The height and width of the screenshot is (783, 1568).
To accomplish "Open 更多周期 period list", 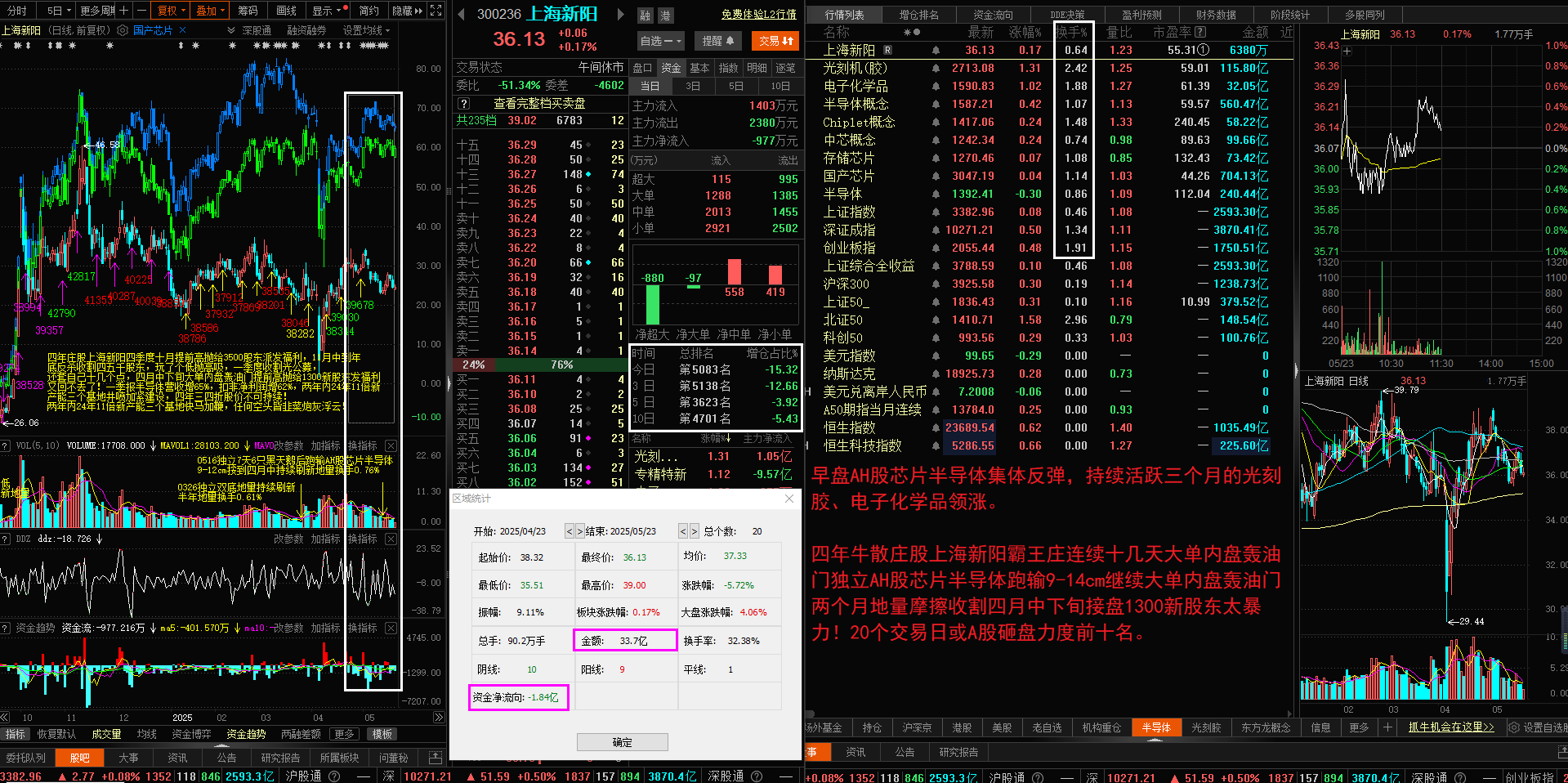I will click(96, 11).
